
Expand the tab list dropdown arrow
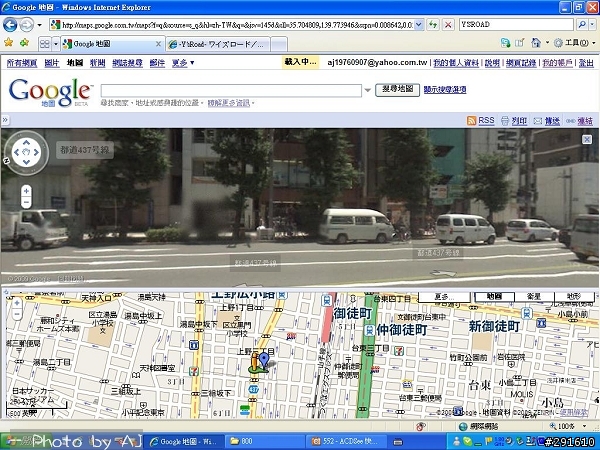56,44
